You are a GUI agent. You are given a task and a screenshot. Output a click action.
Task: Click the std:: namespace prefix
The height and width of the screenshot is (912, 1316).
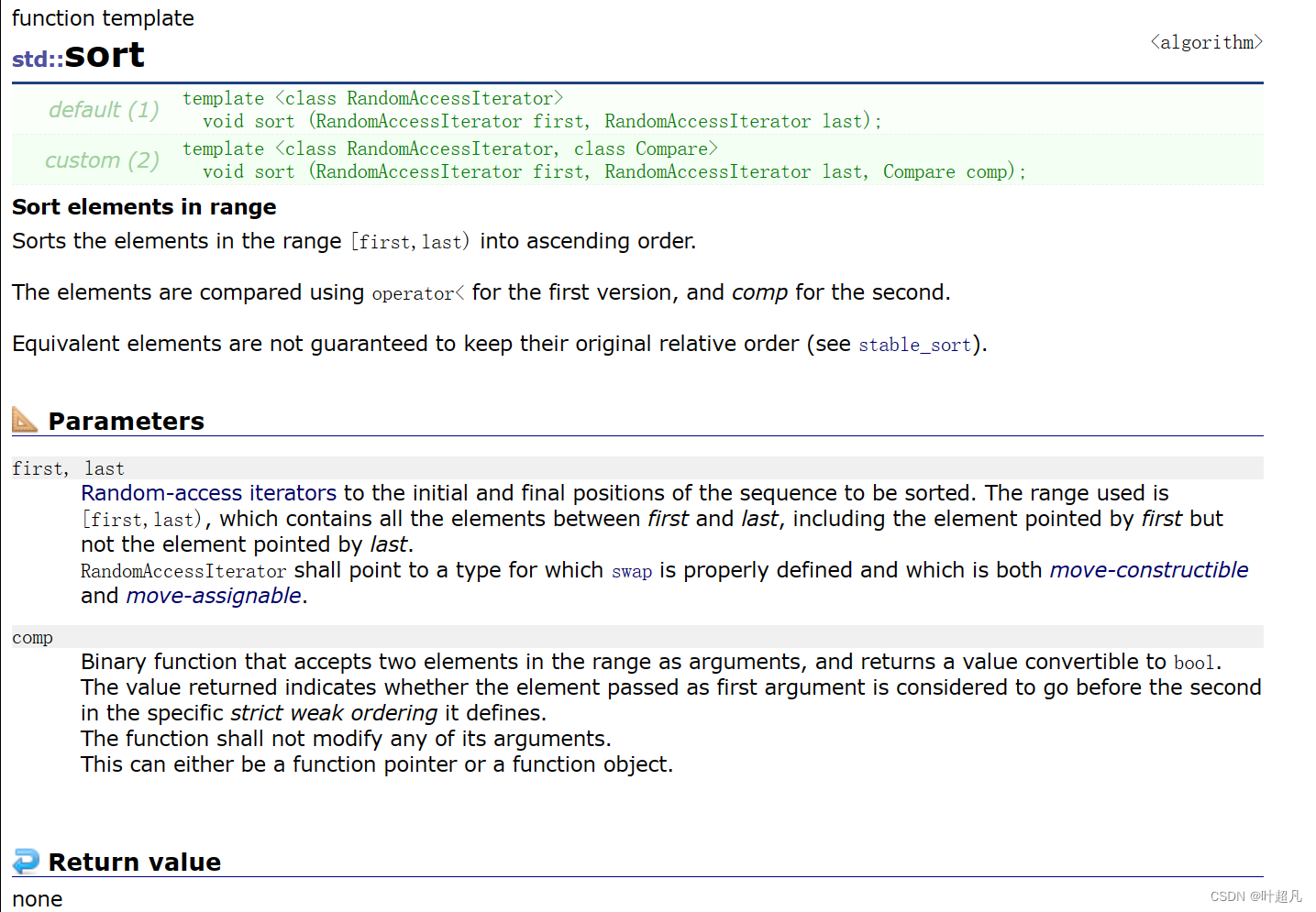[x=38, y=59]
